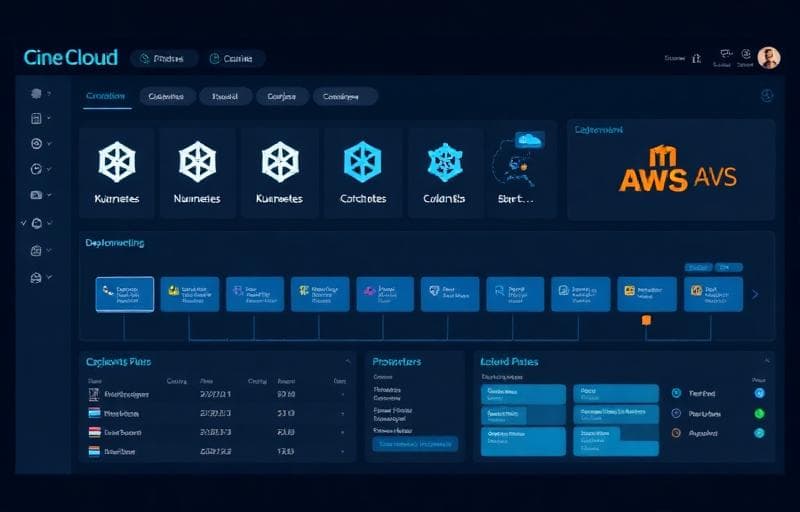This screenshot has height=512, width=800.
Task: Expand chevron beside the checkmarked headset icon
Action: click(49, 223)
